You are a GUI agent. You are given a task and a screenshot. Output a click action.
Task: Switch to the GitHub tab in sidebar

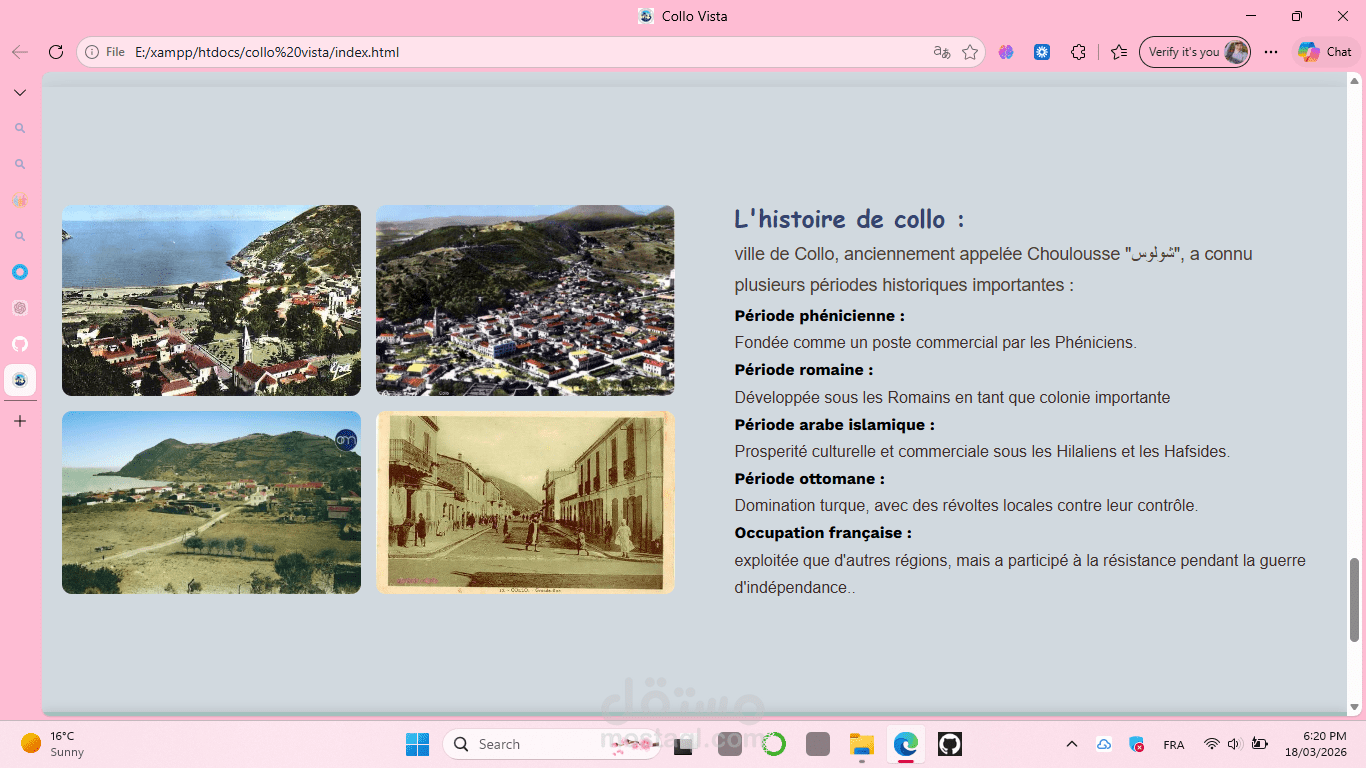[20, 344]
